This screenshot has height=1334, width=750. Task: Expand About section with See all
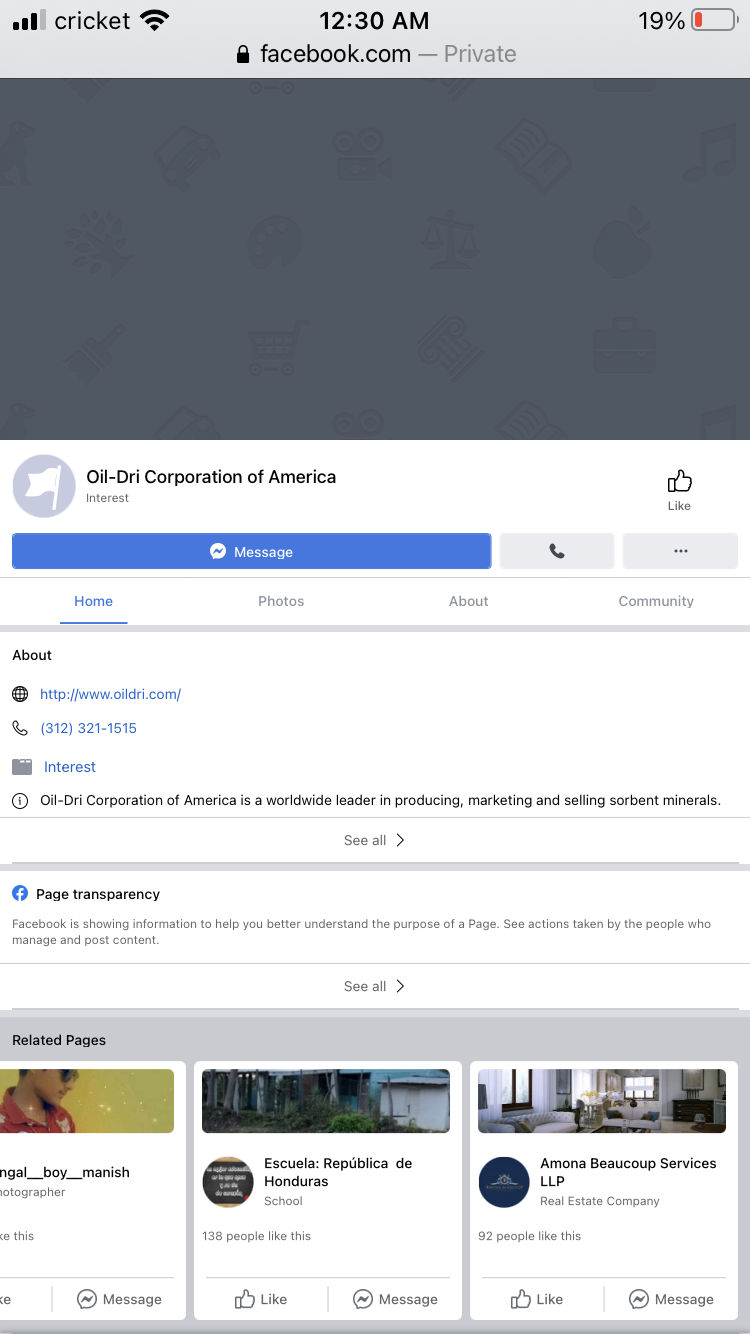(375, 840)
